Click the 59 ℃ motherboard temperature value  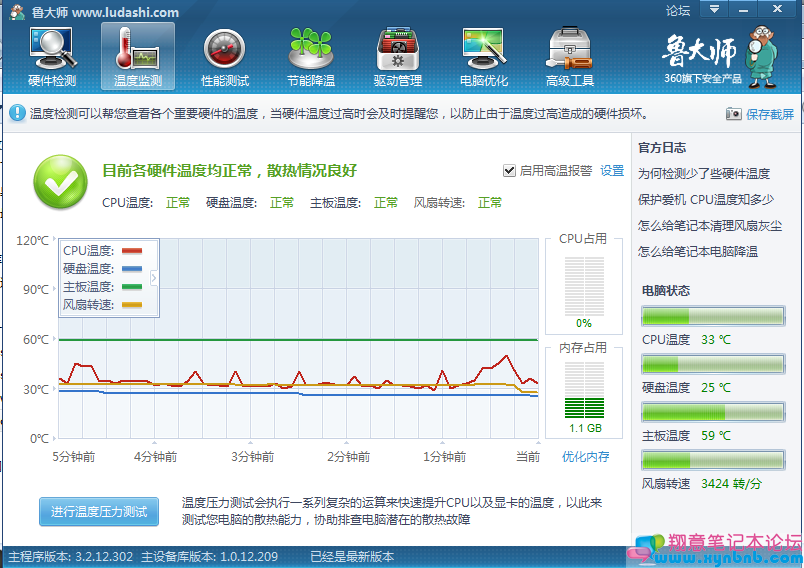pyautogui.click(x=716, y=436)
